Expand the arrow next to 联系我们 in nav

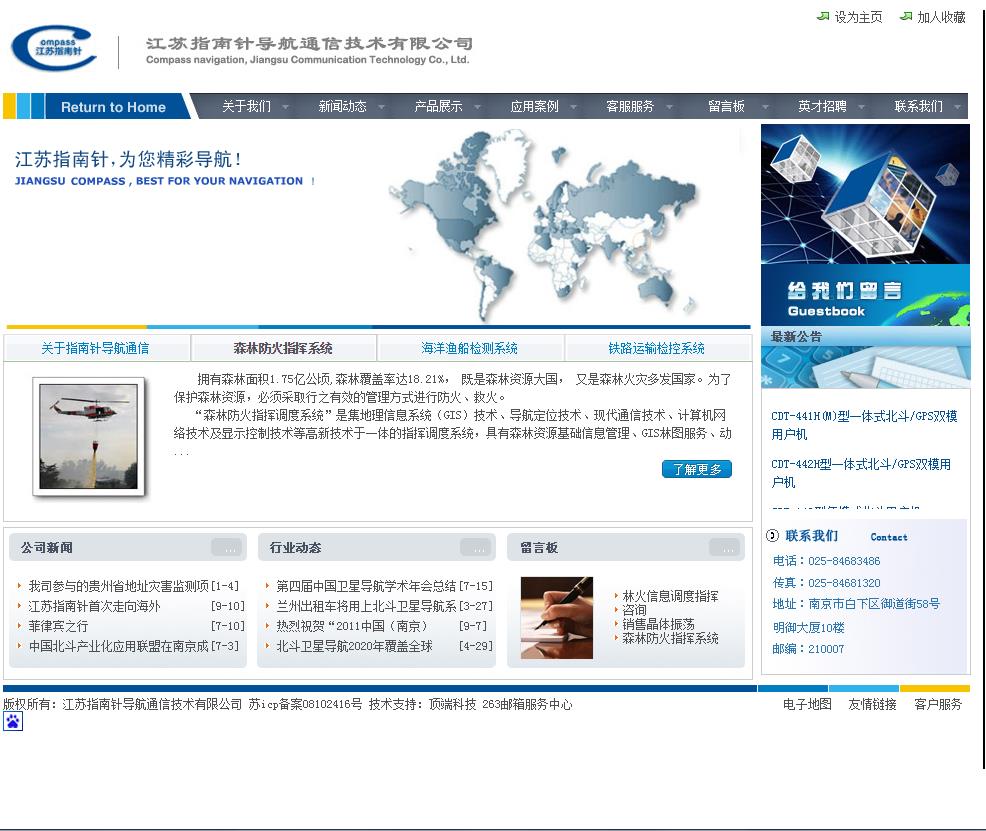958,107
